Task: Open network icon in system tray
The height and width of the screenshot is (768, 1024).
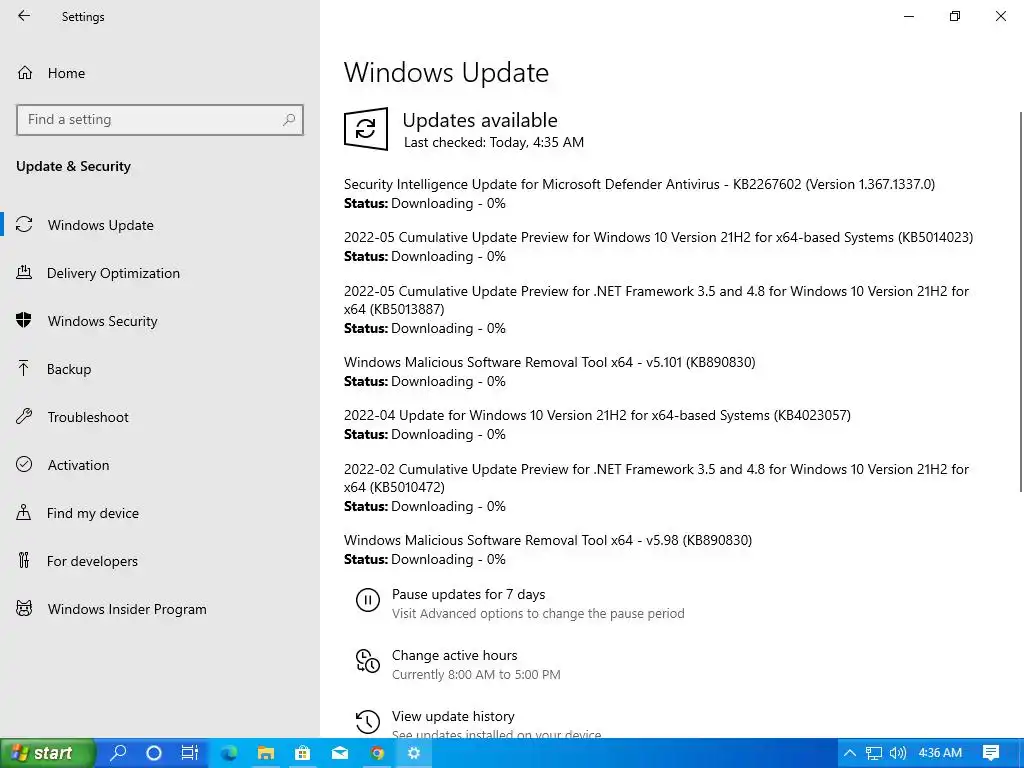Action: tap(874, 753)
